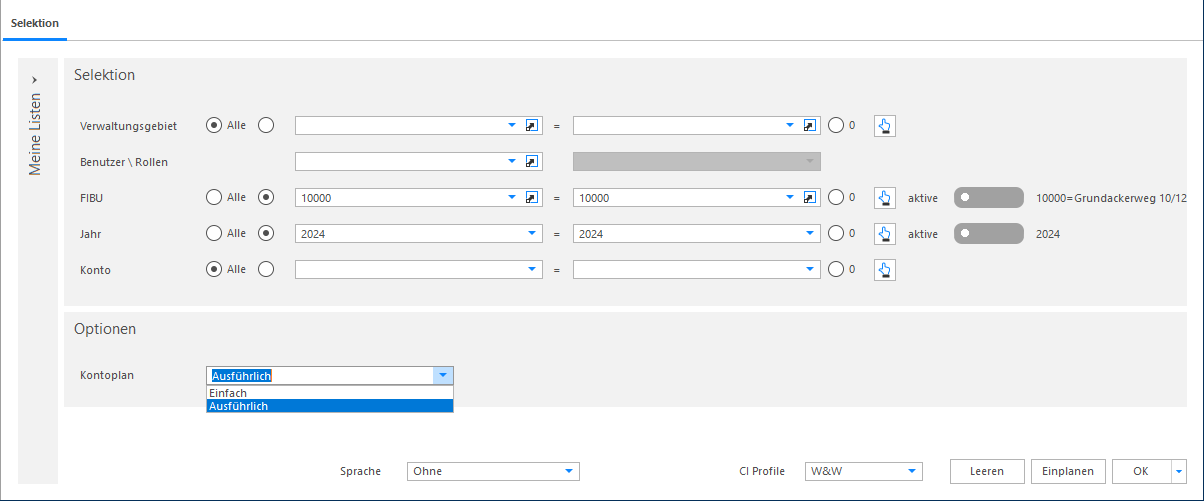Open second Jahr 2024 dropdown arrow

pyautogui.click(x=810, y=234)
